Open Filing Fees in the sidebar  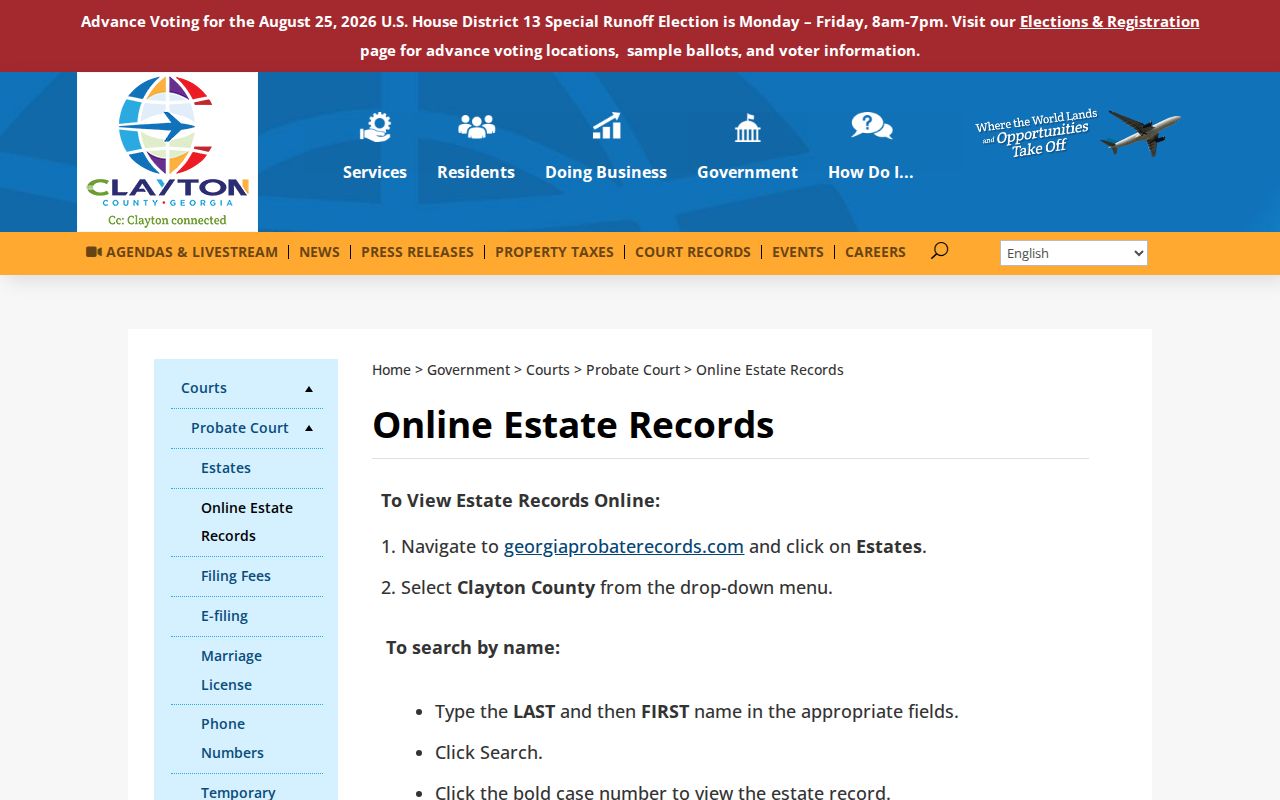(236, 576)
